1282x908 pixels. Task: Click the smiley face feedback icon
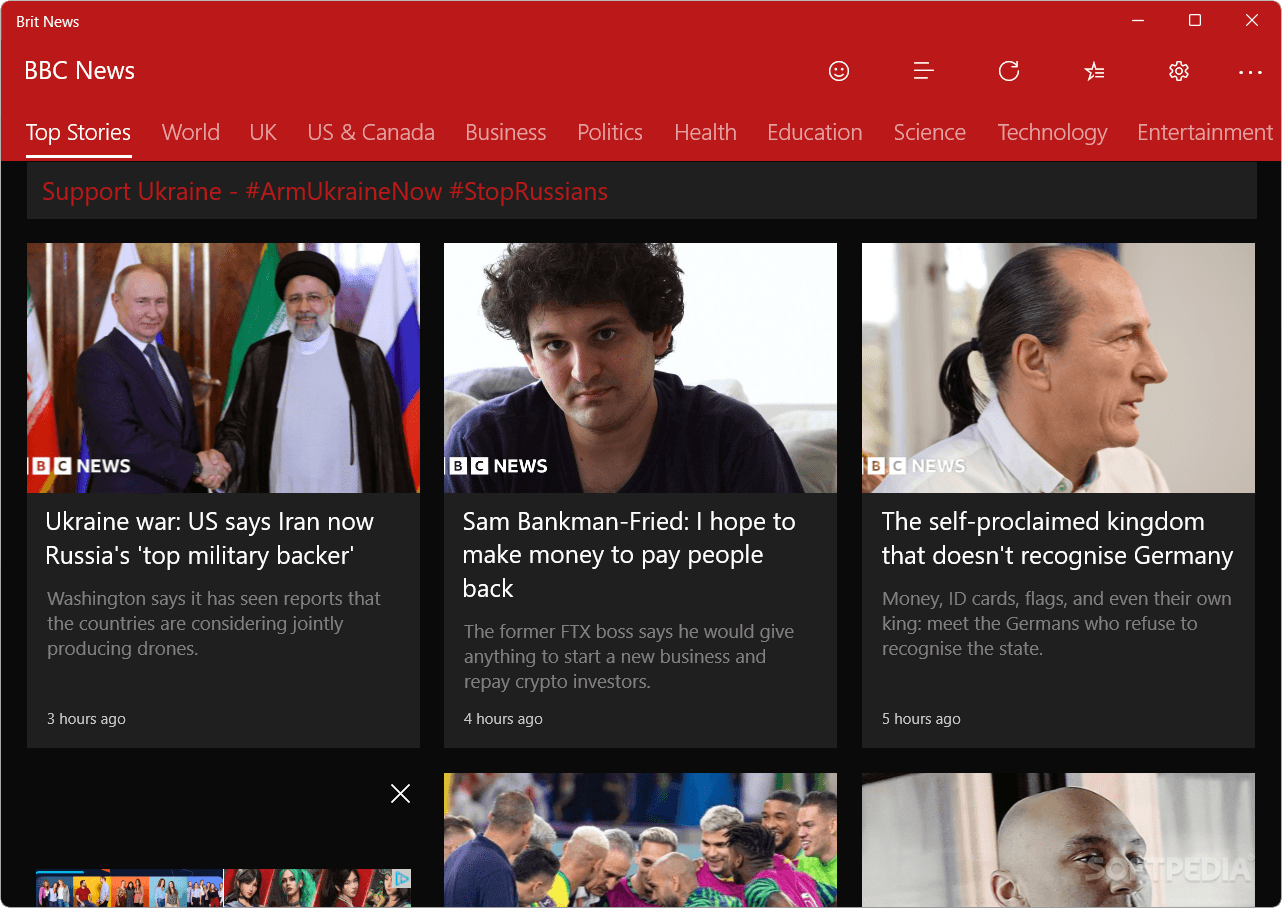839,71
